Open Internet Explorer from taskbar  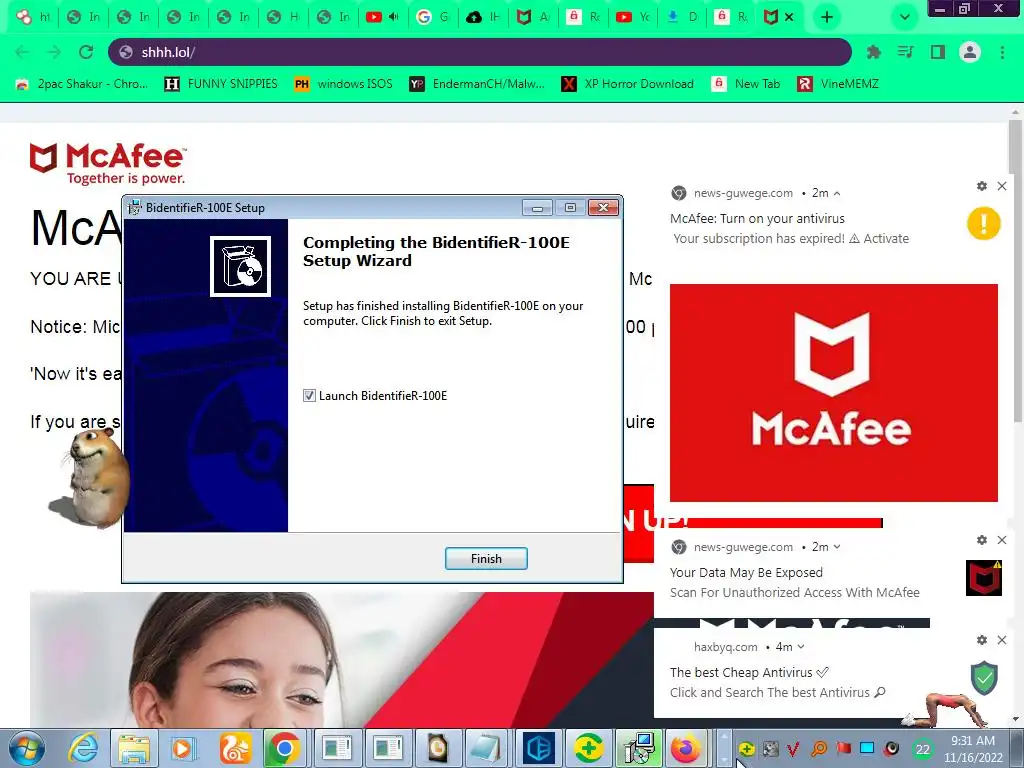pos(83,749)
